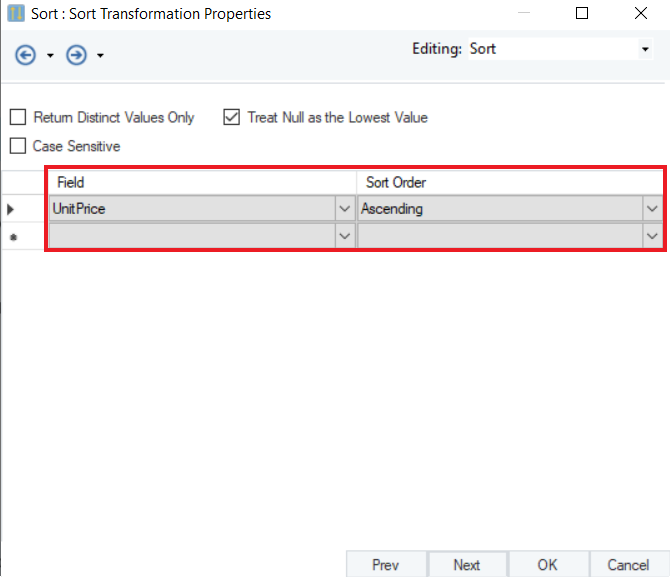Click the forward arrow navigation icon
This screenshot has width=670, height=577.
tap(76, 55)
